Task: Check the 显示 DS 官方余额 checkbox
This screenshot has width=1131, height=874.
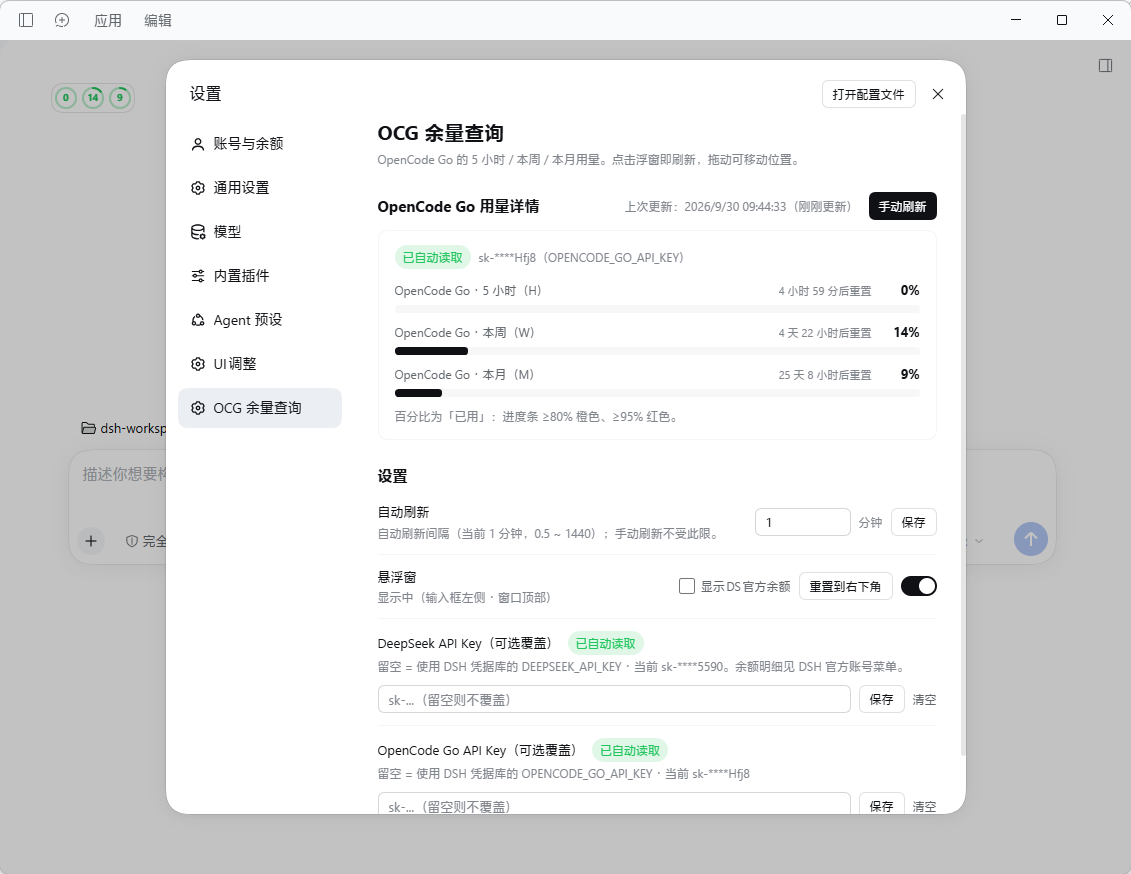Action: (x=687, y=586)
